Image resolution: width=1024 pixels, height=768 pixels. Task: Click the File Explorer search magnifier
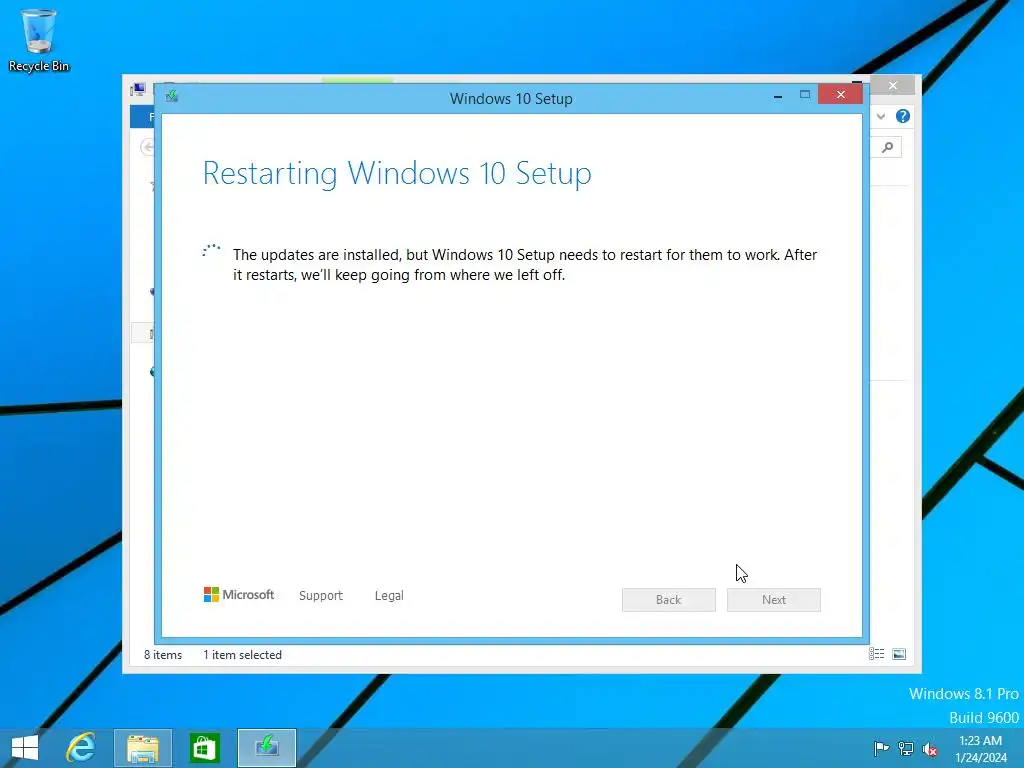888,148
